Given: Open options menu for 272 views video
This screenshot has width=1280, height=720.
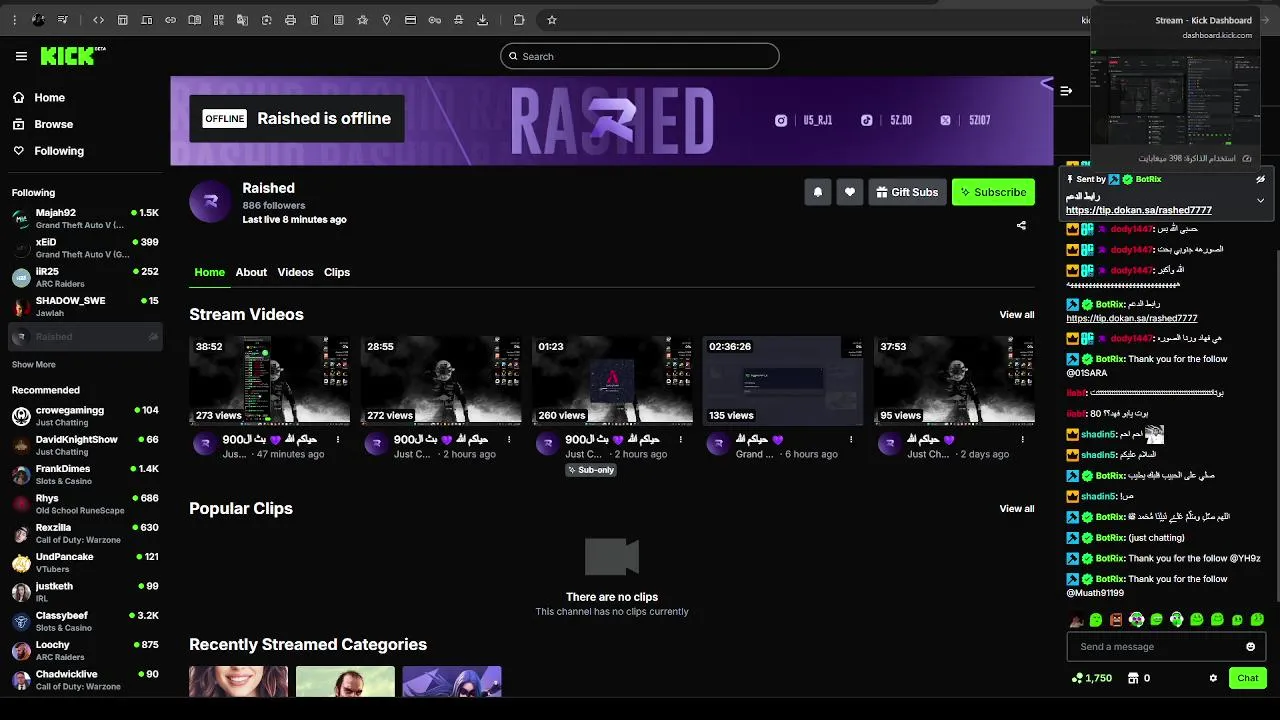Looking at the screenshot, I should click(509, 439).
